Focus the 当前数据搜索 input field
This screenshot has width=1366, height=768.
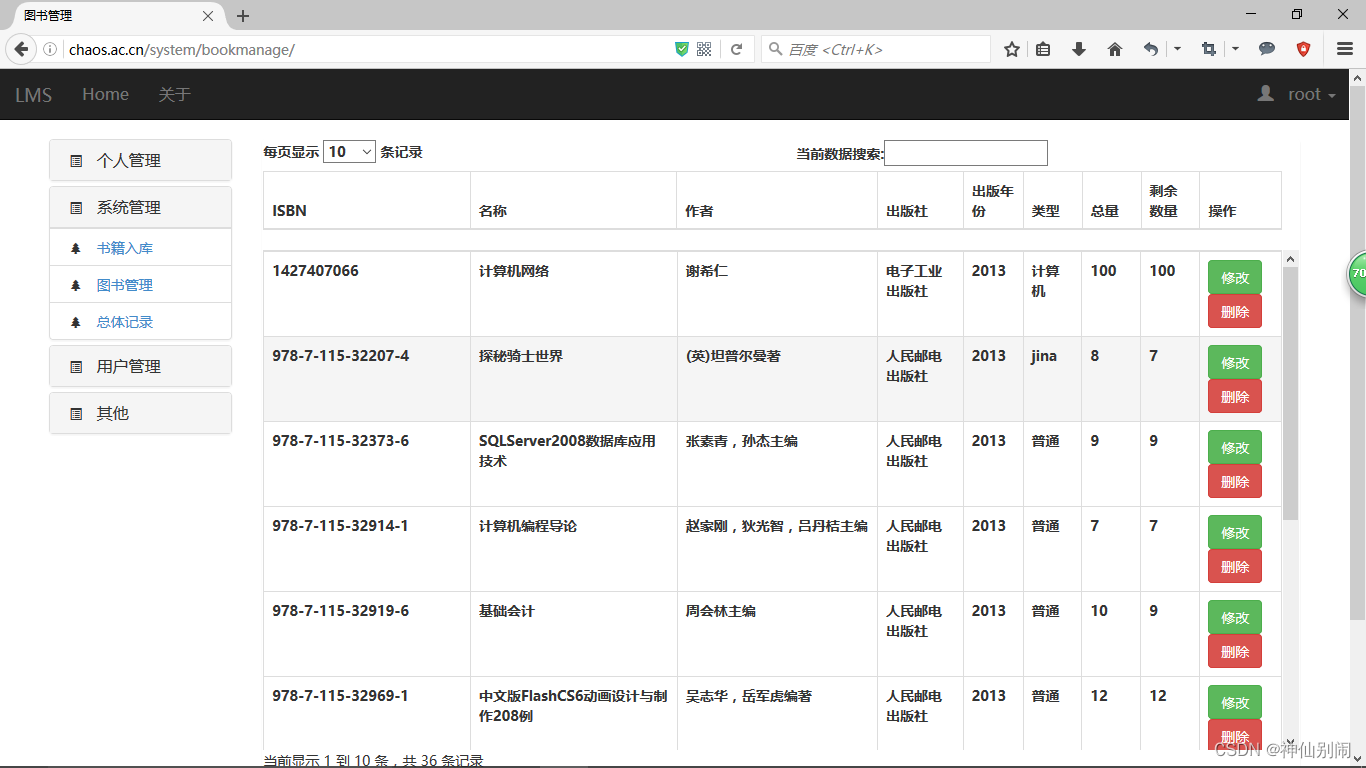tap(966, 153)
